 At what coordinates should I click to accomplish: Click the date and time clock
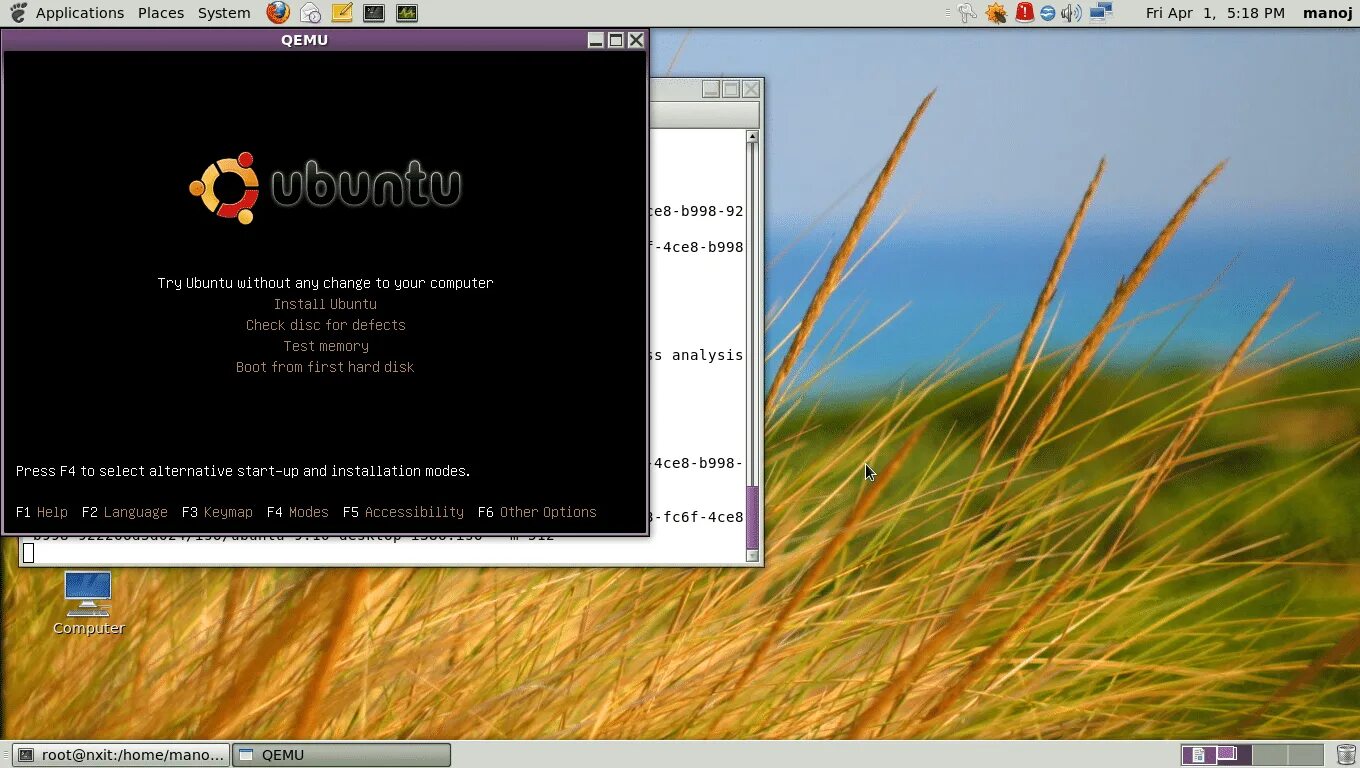pos(1215,13)
